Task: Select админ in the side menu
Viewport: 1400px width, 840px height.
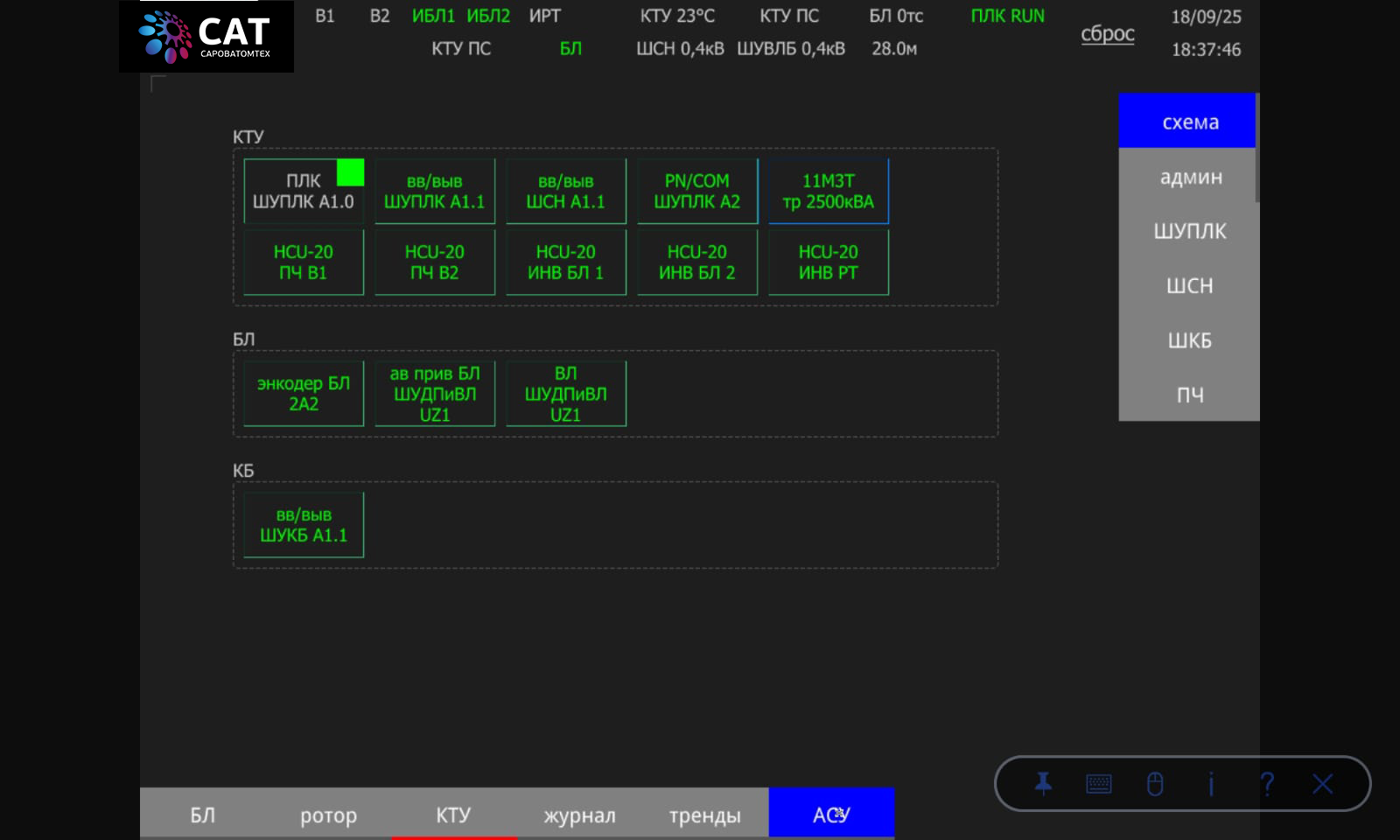Action: [1189, 177]
